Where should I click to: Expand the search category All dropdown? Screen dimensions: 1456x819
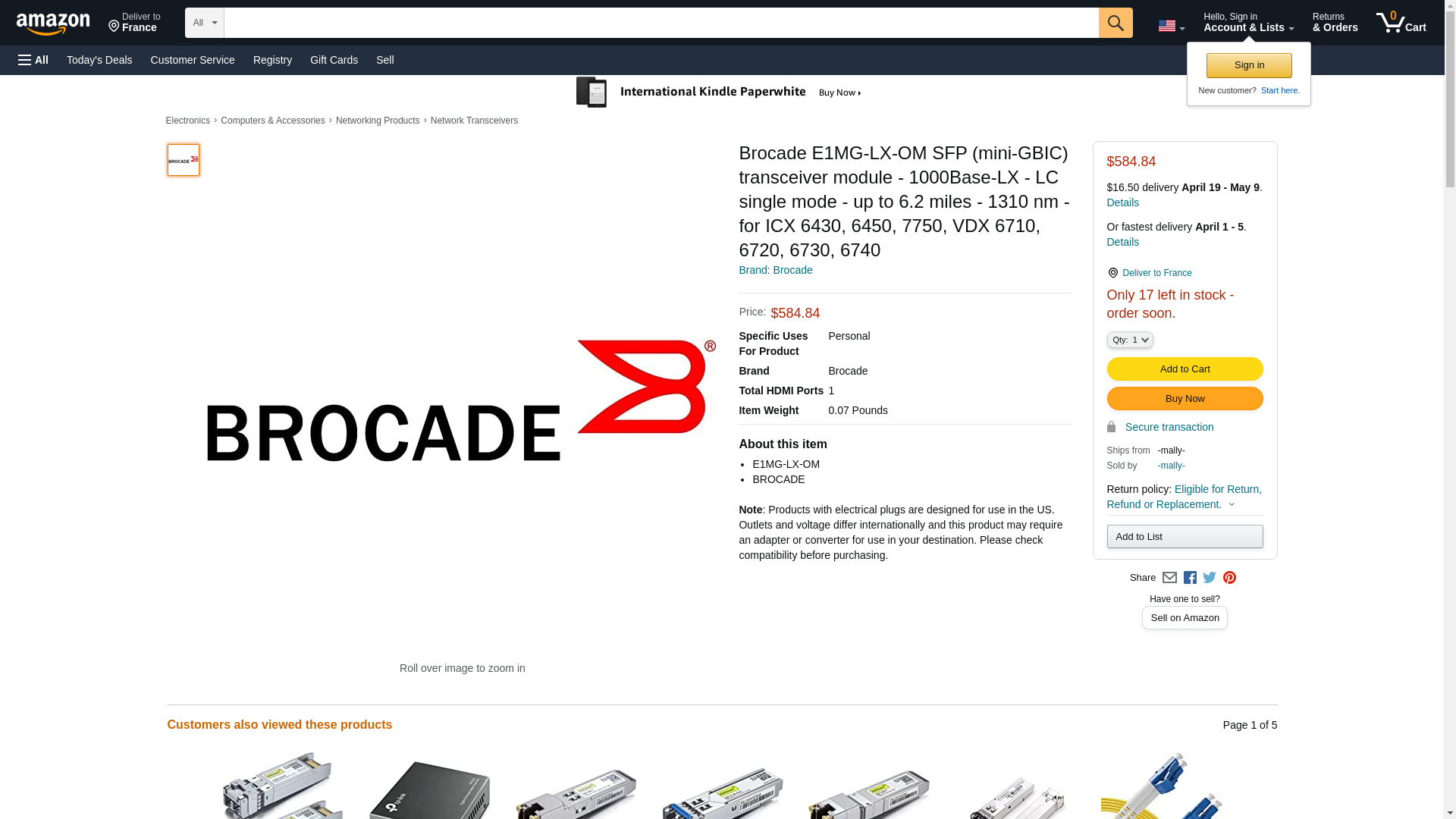205,23
